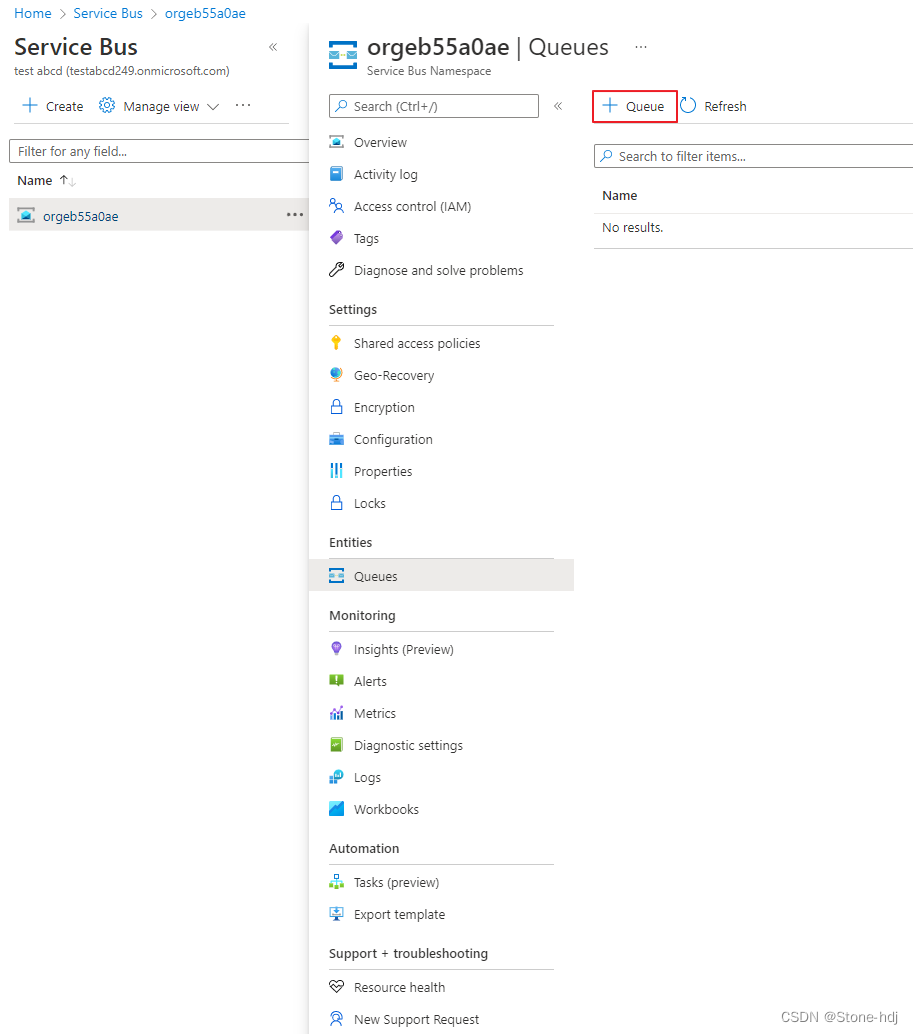Open Access control (IAM) text entry
This screenshot has width=913, height=1034.
tap(413, 206)
